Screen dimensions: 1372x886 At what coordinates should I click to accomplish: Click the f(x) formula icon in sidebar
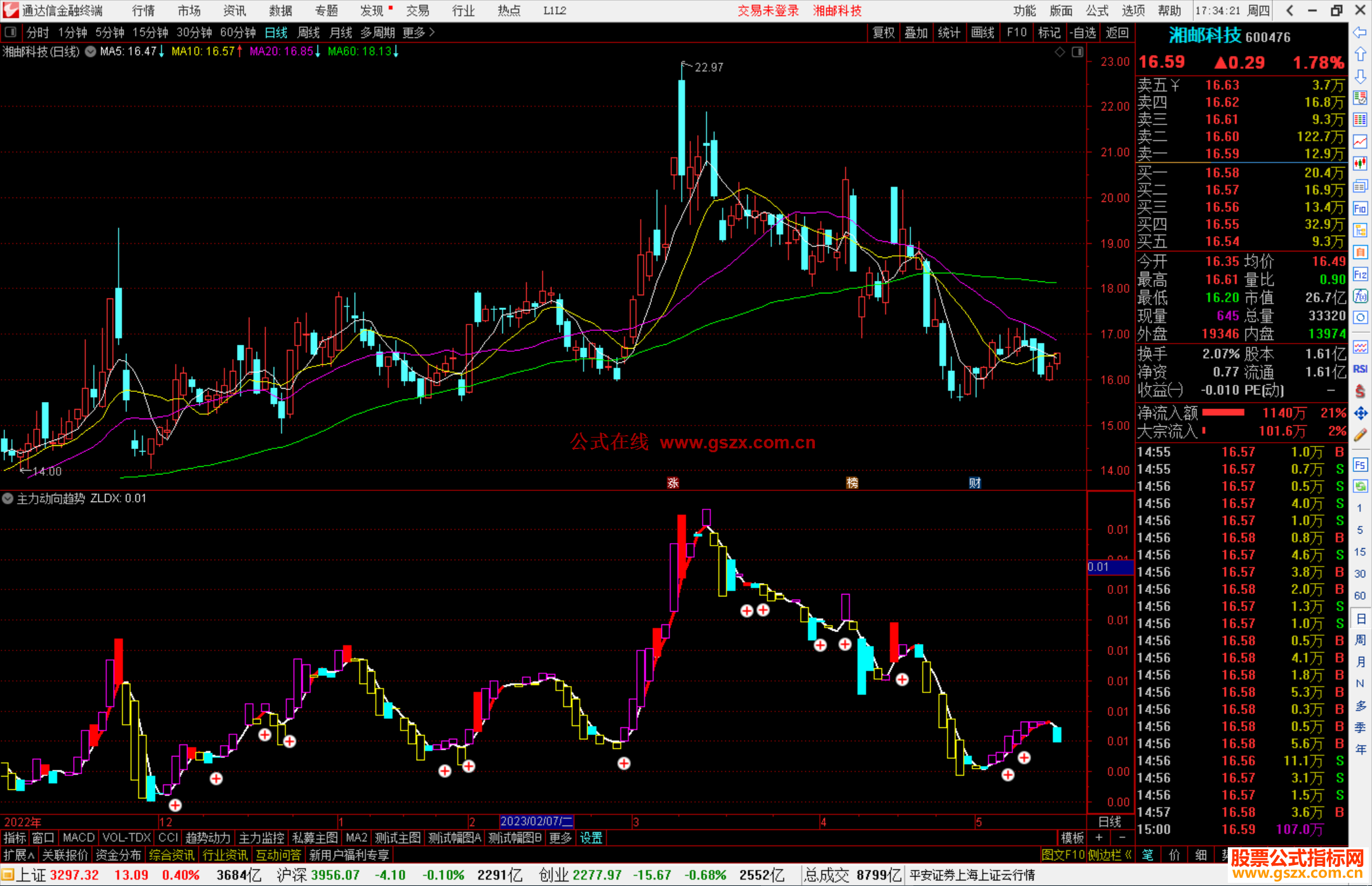tap(1360, 296)
